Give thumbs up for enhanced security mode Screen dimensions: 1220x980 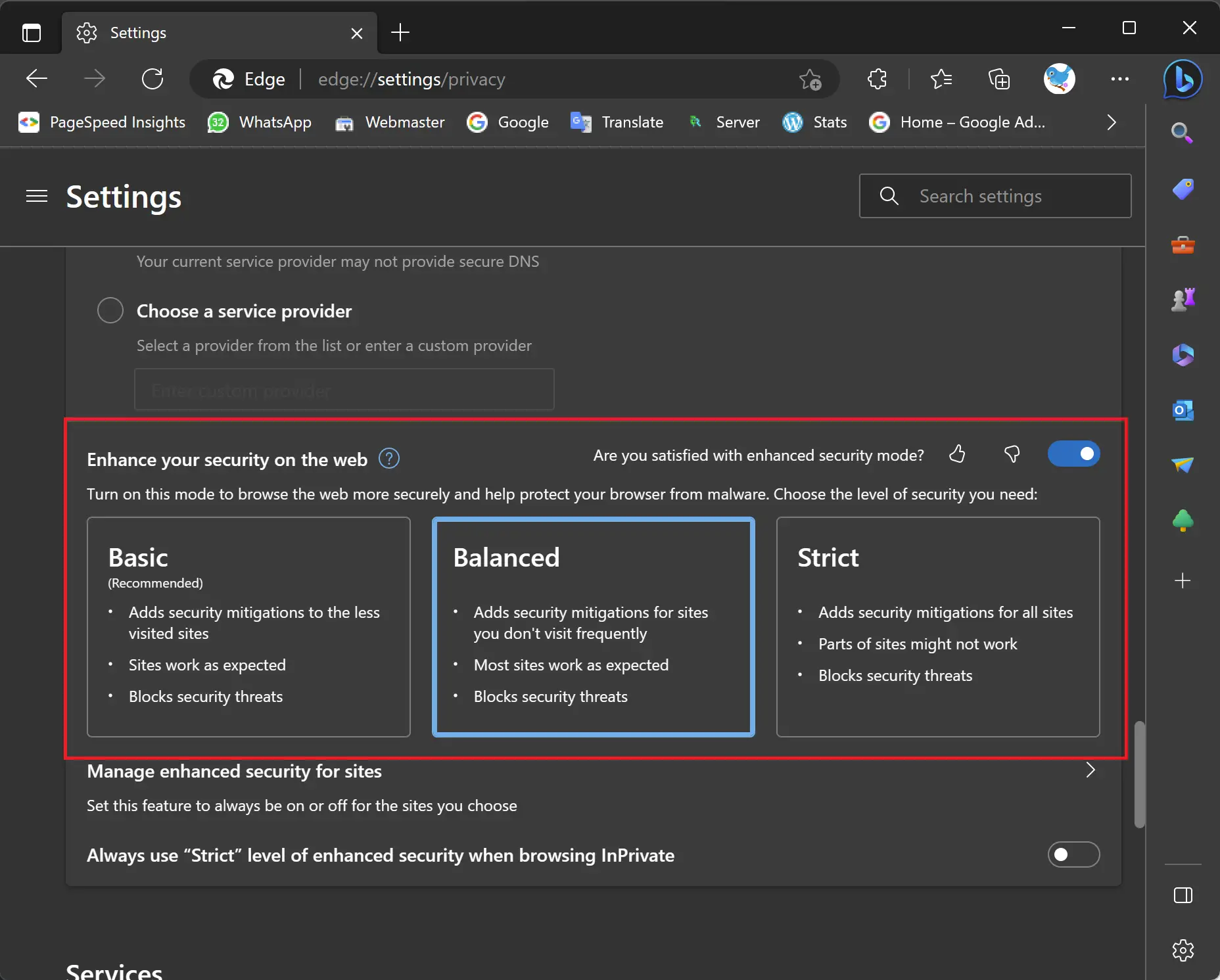tap(957, 454)
